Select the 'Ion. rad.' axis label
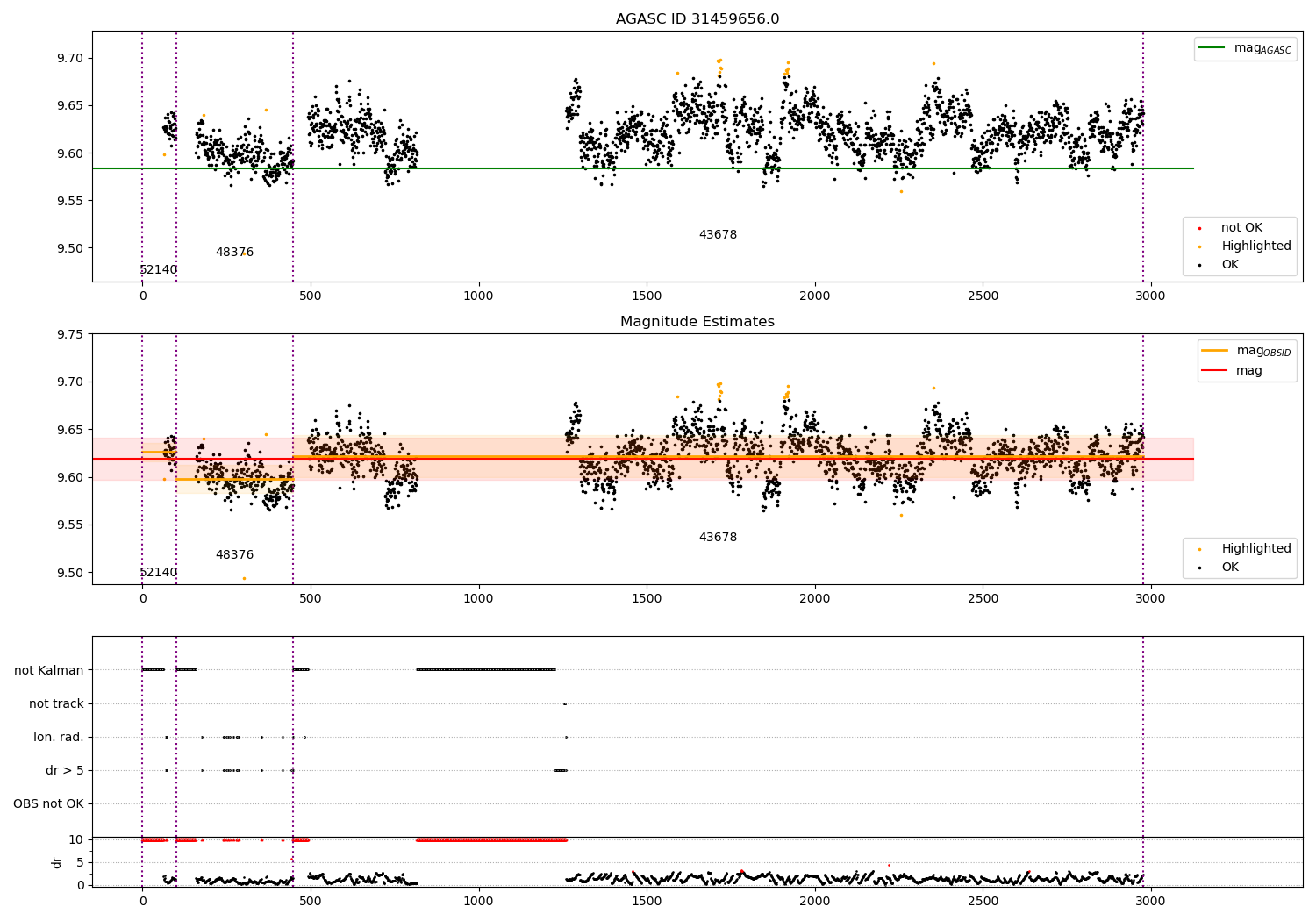The image size is (1316, 921). coord(59,737)
